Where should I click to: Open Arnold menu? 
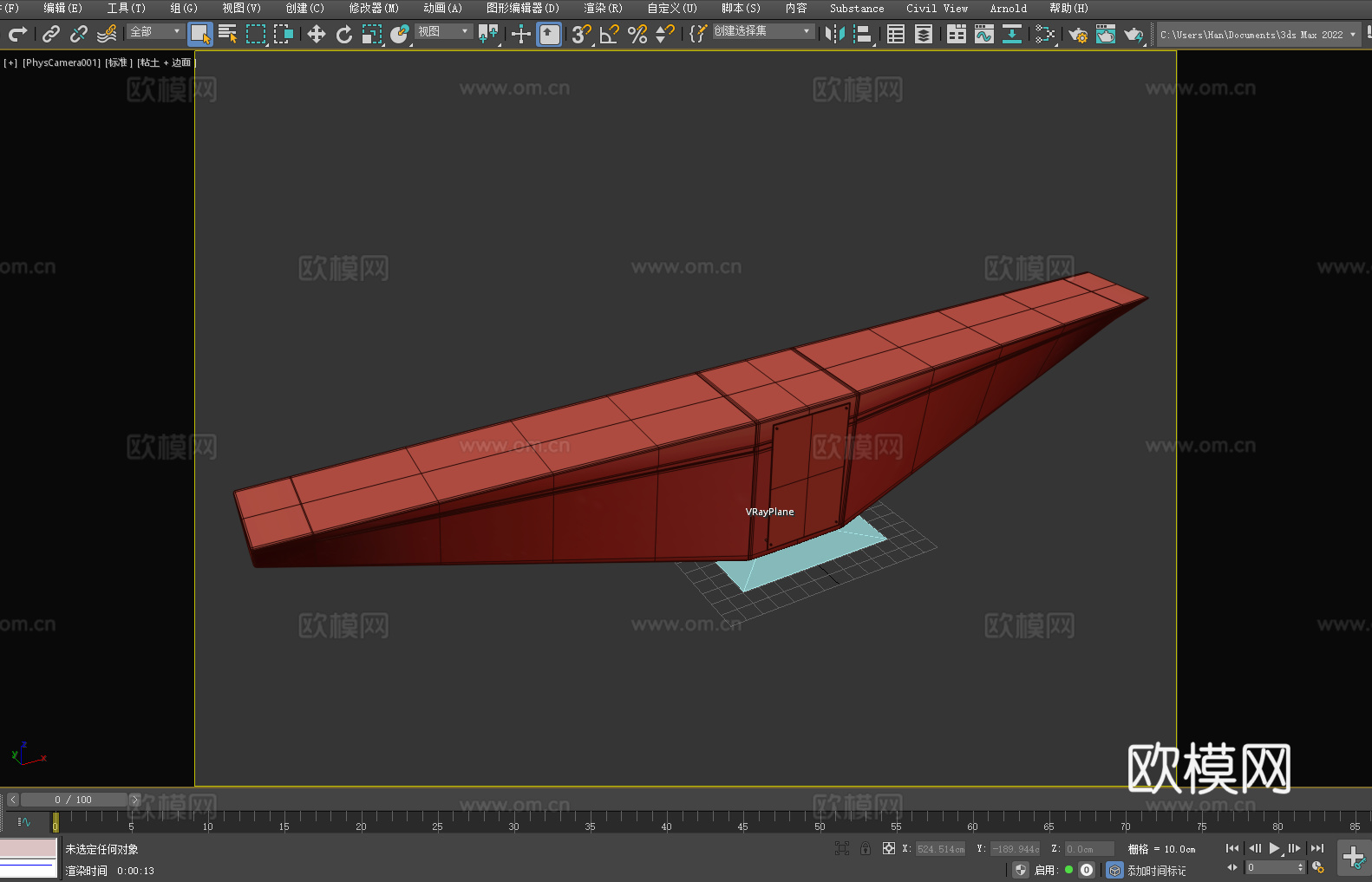pyautogui.click(x=1009, y=8)
